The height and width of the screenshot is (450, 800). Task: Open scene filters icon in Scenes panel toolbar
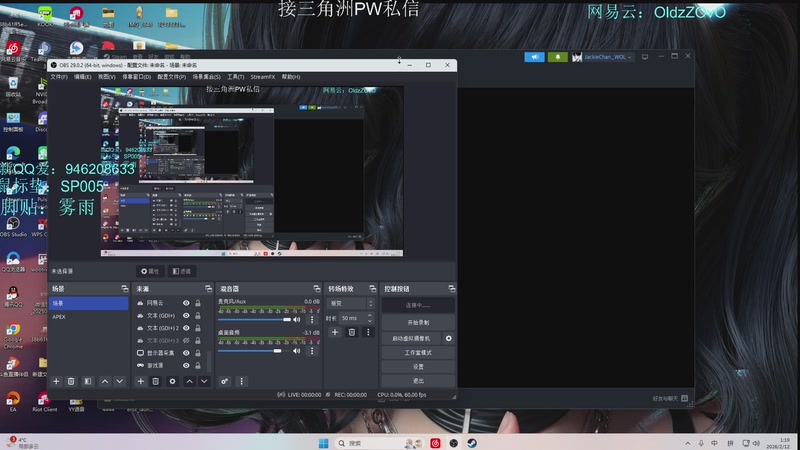point(88,381)
